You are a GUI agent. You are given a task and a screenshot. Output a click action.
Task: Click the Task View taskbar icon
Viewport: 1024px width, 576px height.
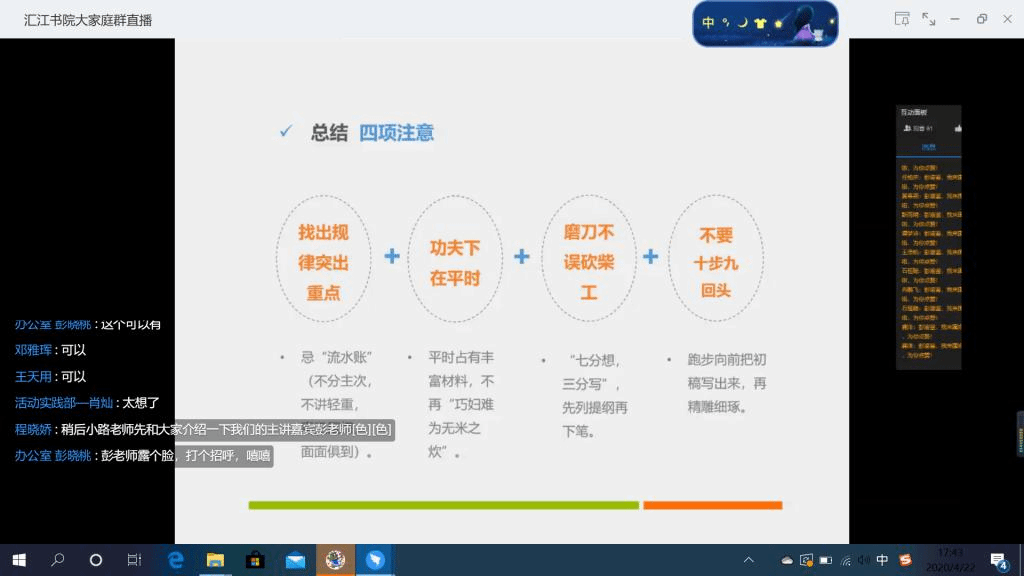click(134, 560)
